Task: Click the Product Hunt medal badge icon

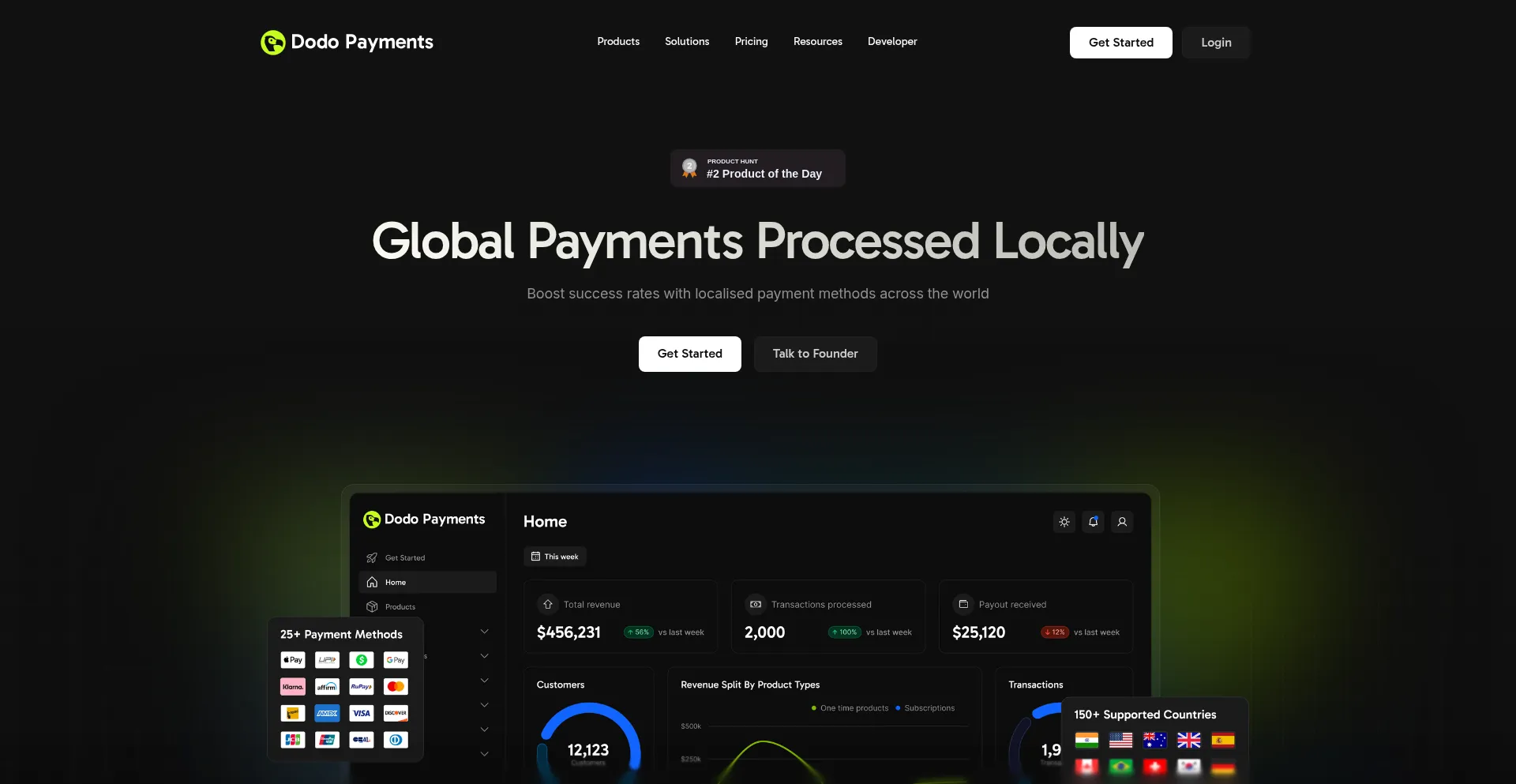Action: (x=689, y=168)
